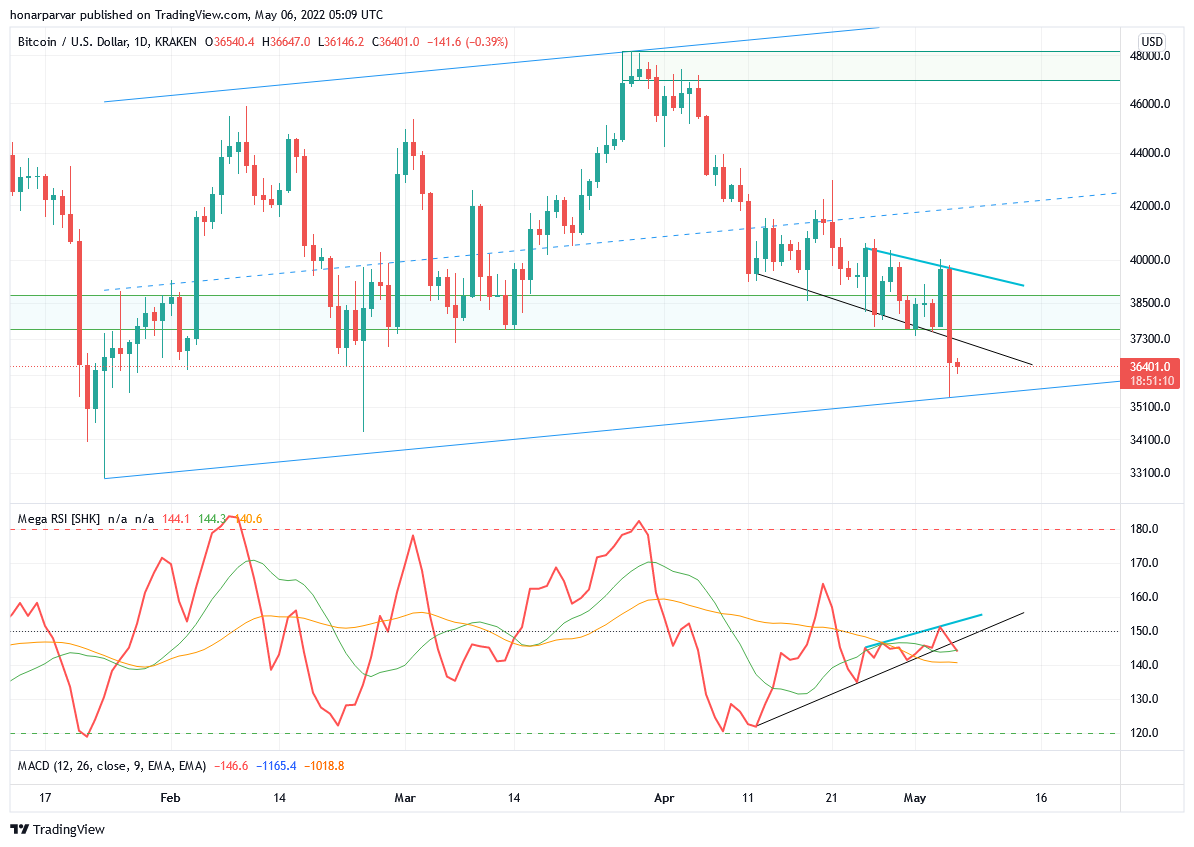
Task: Select the open value O36540.4
Action: coord(230,42)
